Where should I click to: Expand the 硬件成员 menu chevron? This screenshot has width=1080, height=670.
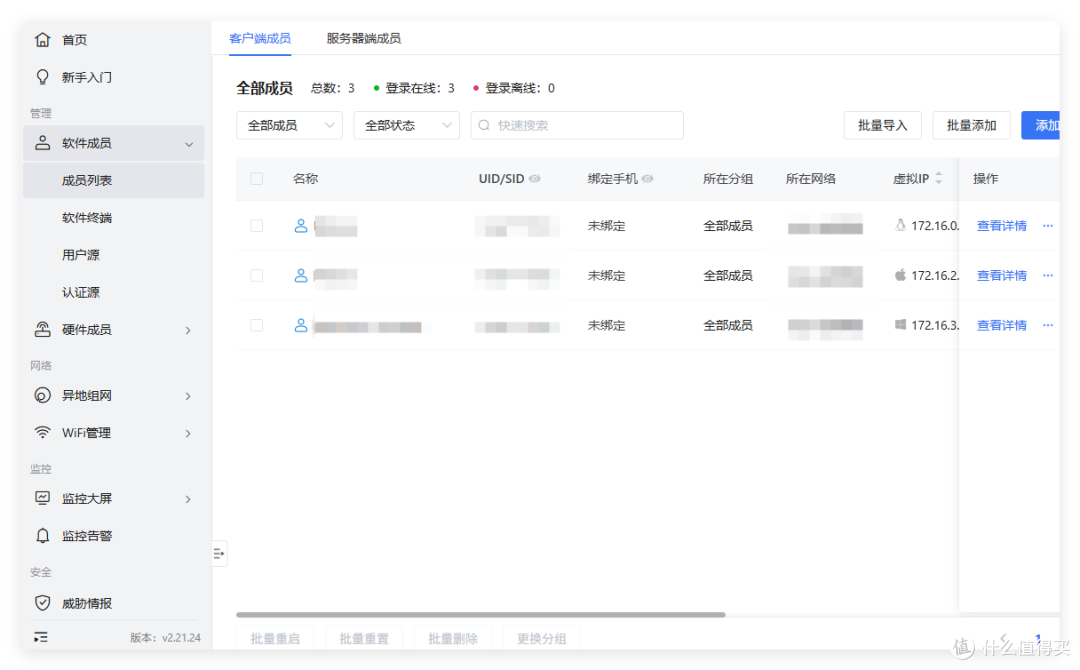coord(188,331)
